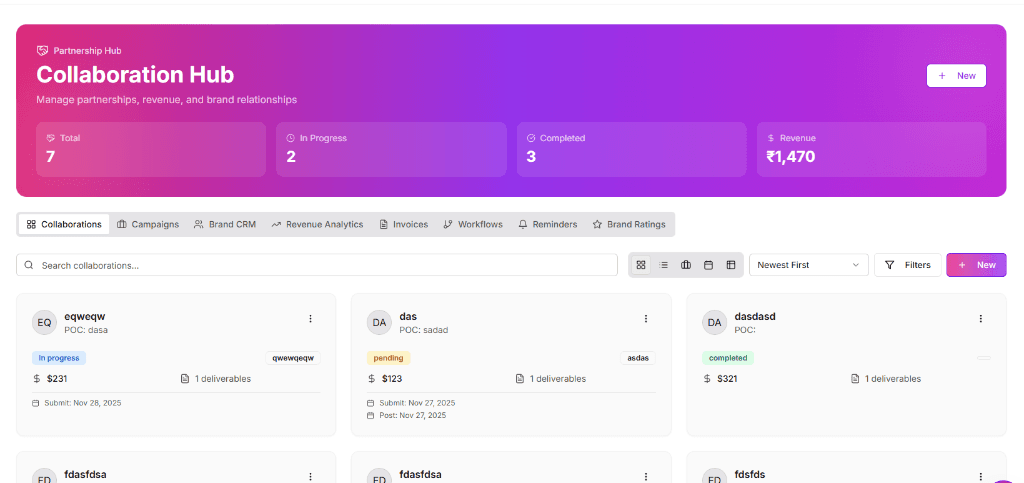Image resolution: width=1024 pixels, height=483 pixels.
Task: Click the dollar icon on Revenue stat
Action: pyautogui.click(x=771, y=138)
